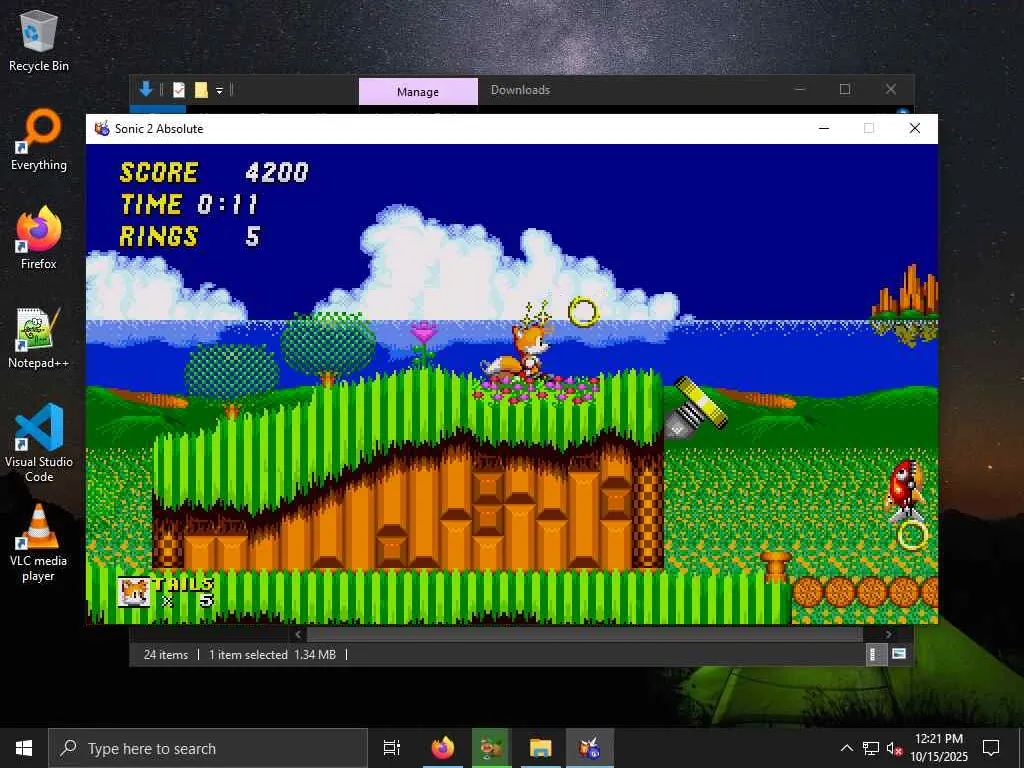Click the Explorer horizontal scrollbar track
Image resolution: width=1024 pixels, height=768 pixels.
click(584, 634)
